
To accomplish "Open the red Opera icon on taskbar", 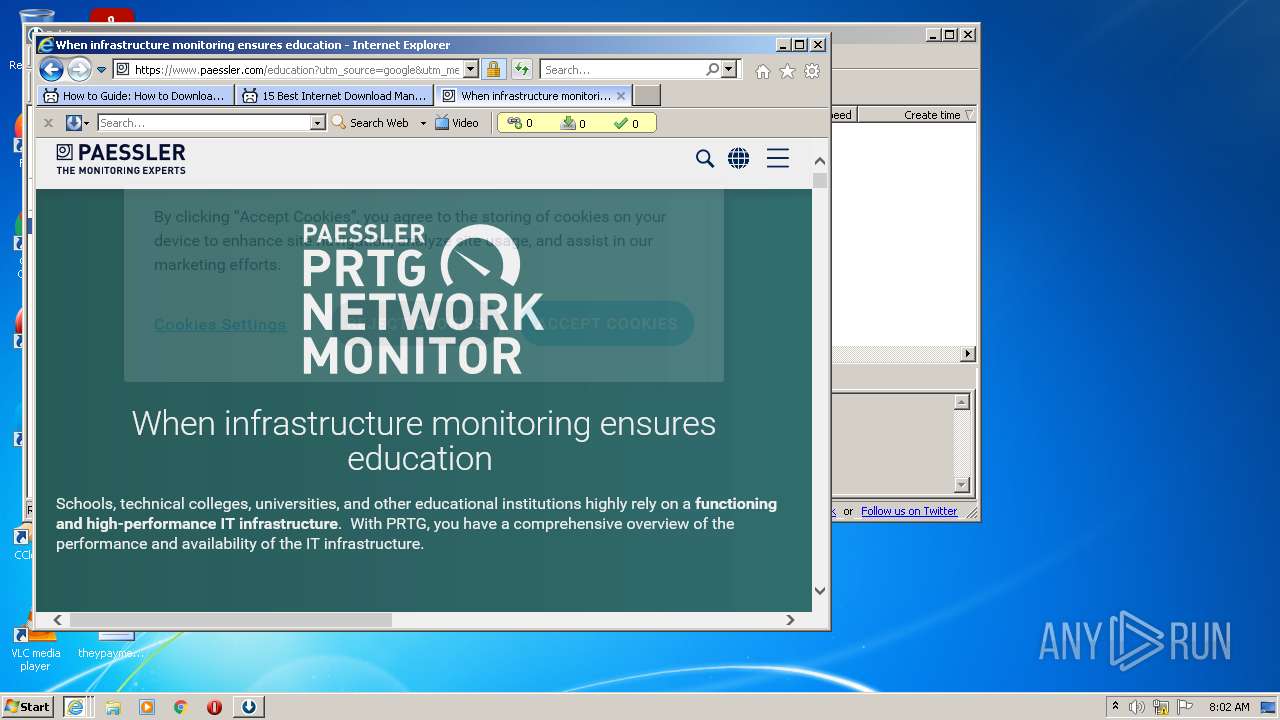I will [x=214, y=707].
